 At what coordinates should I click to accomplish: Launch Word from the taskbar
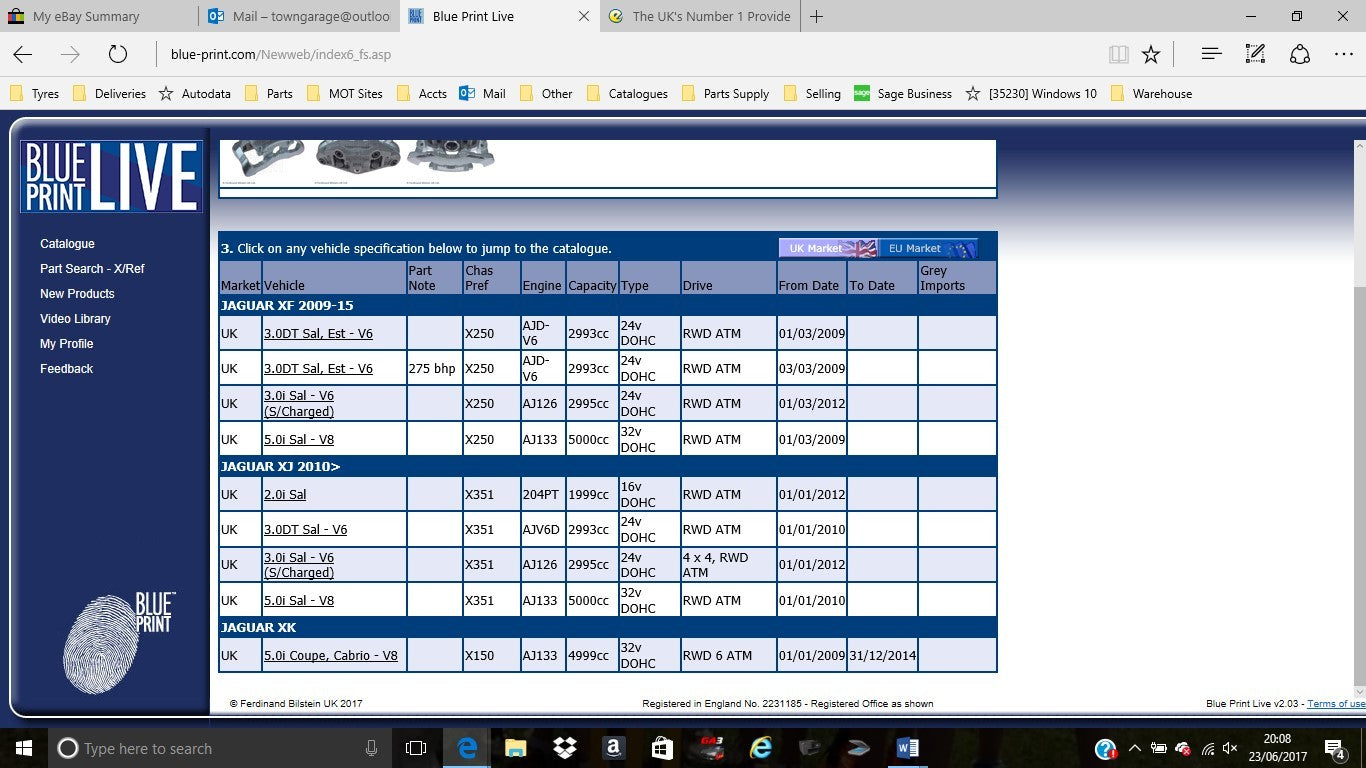click(907, 748)
